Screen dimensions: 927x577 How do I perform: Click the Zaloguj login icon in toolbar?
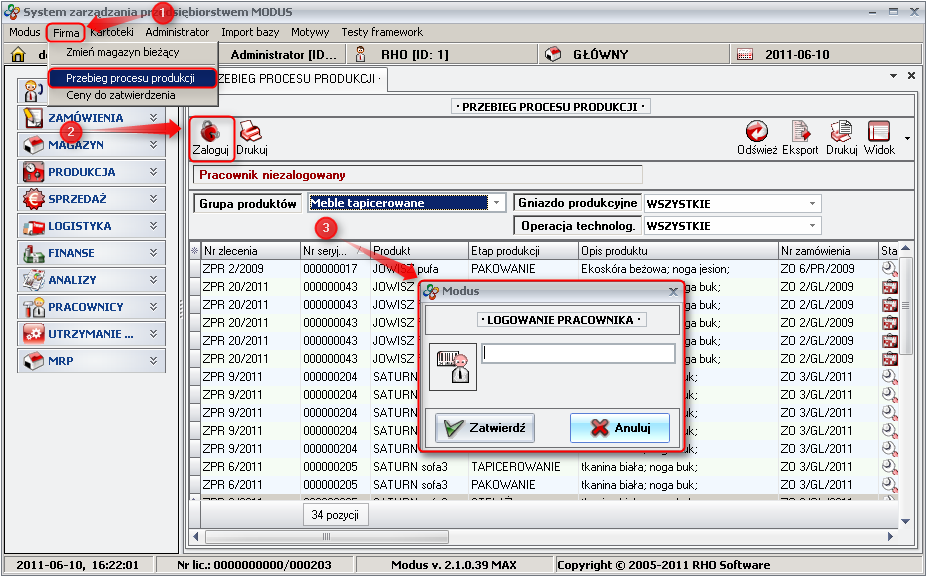pyautogui.click(x=210, y=133)
